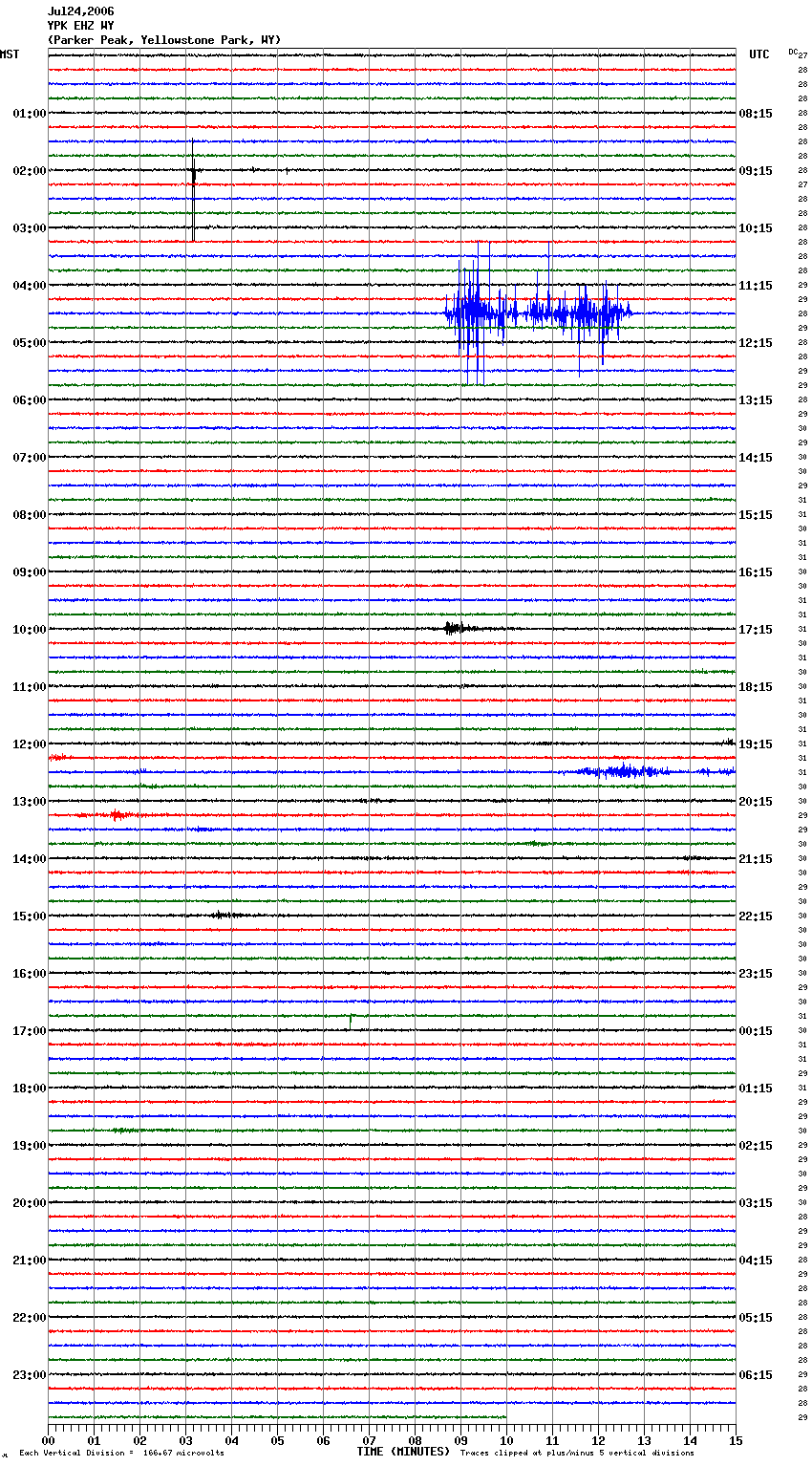812x1466 pixels.
Task: Click the date header Jul24,2006
Action: coord(81,11)
